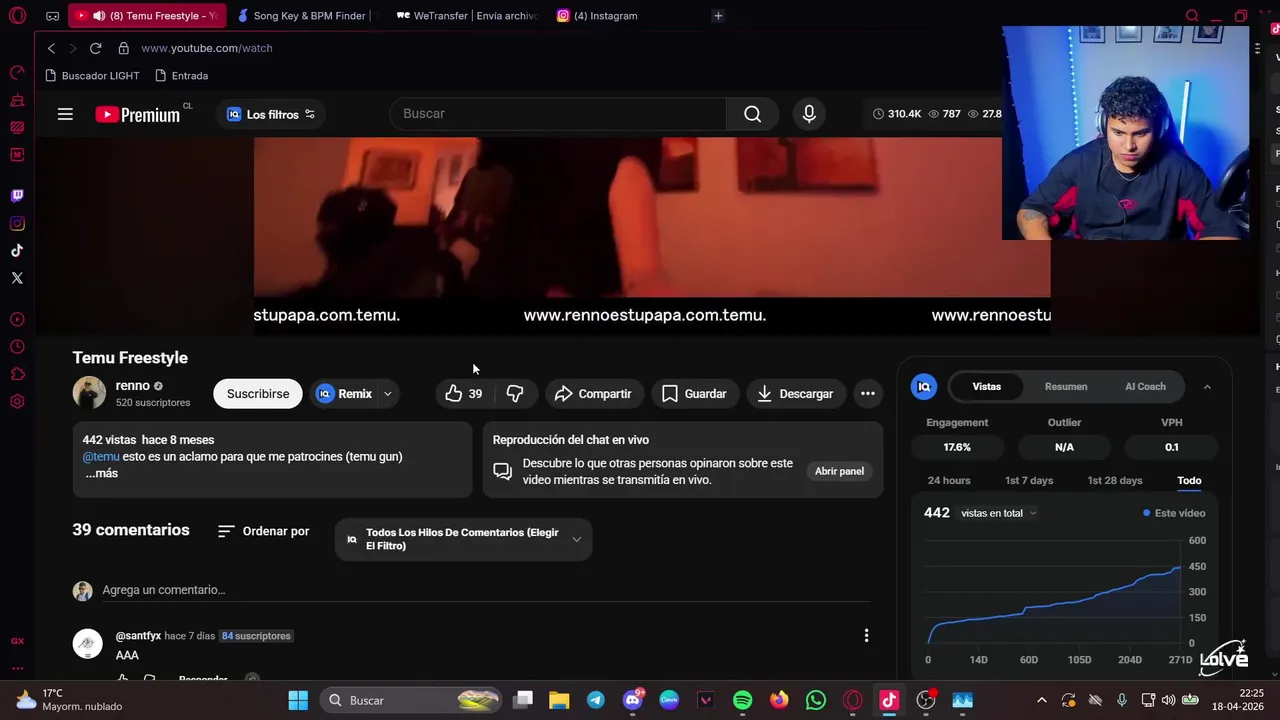The image size is (1280, 720).
Task: Open YouTube hamburger guide menu
Action: [65, 114]
